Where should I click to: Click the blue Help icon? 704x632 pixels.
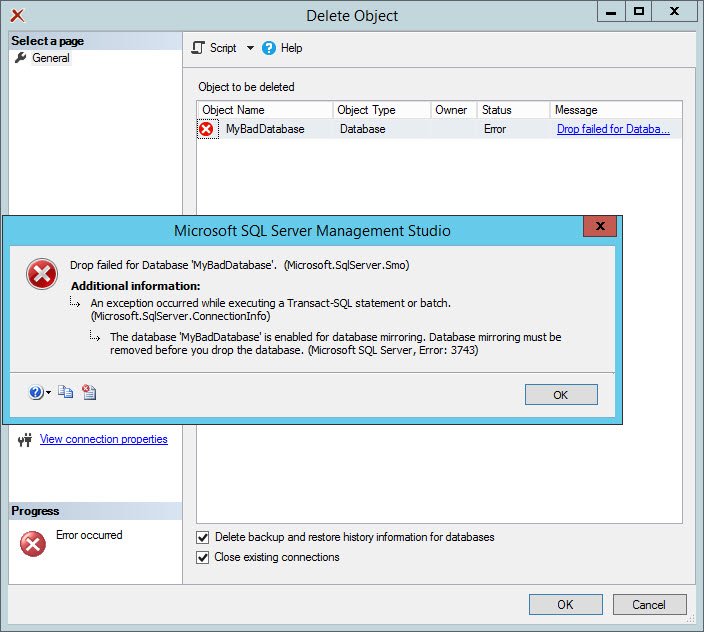(268, 48)
